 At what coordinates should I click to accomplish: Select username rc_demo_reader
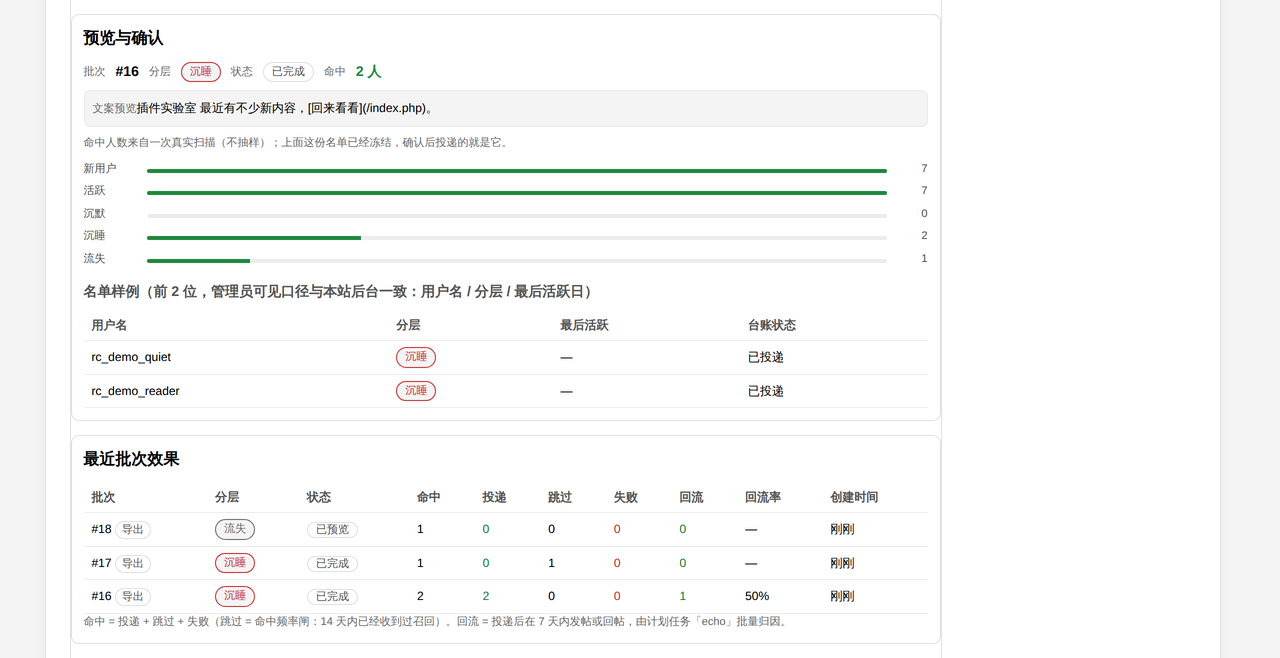pos(135,391)
